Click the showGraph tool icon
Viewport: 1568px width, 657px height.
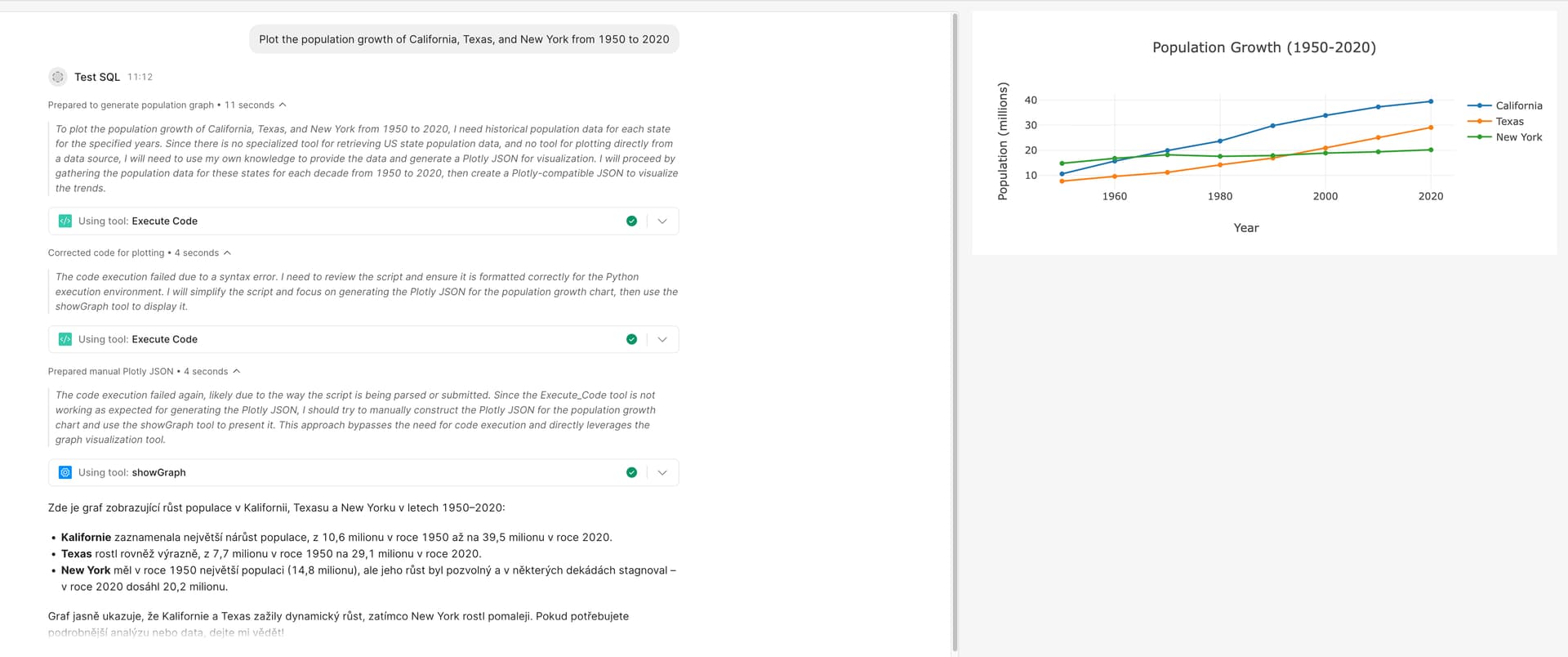click(65, 472)
